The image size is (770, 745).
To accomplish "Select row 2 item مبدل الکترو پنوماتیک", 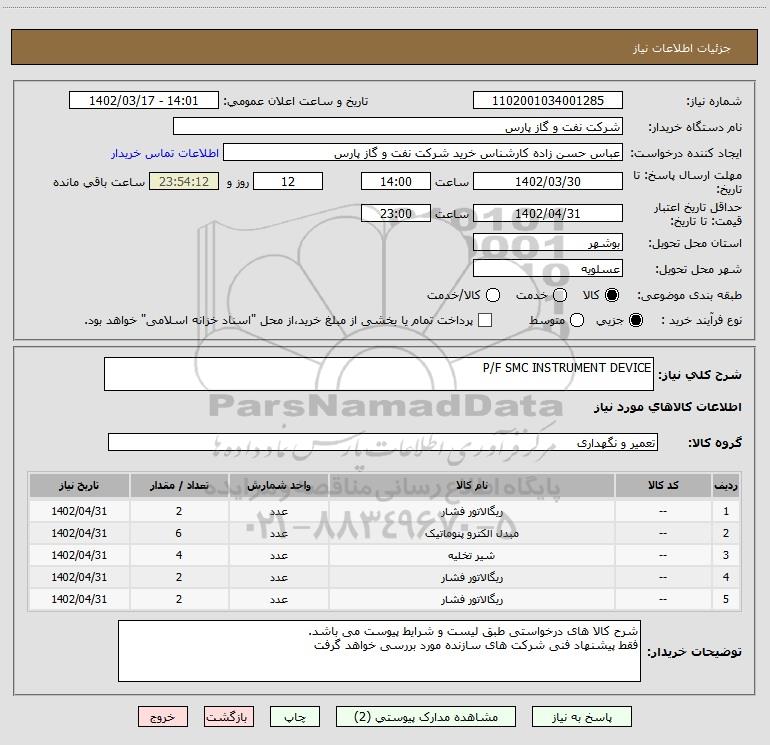I will (471, 533).
